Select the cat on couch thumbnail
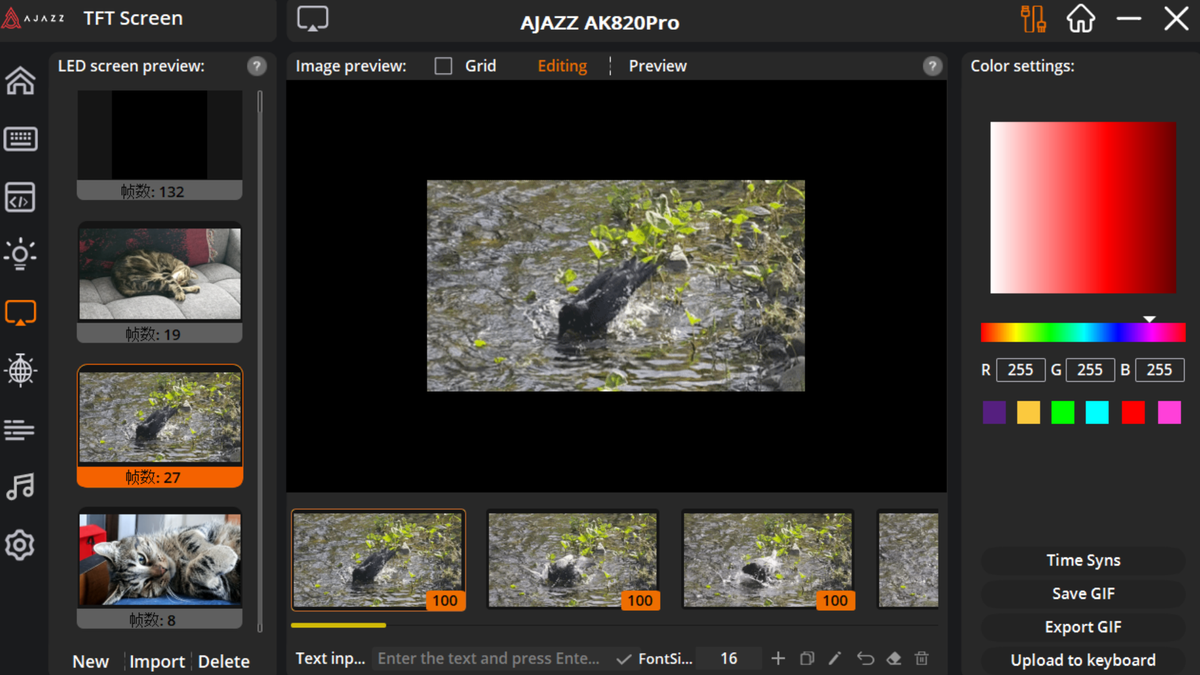Image resolution: width=1200 pixels, height=675 pixels. click(160, 274)
